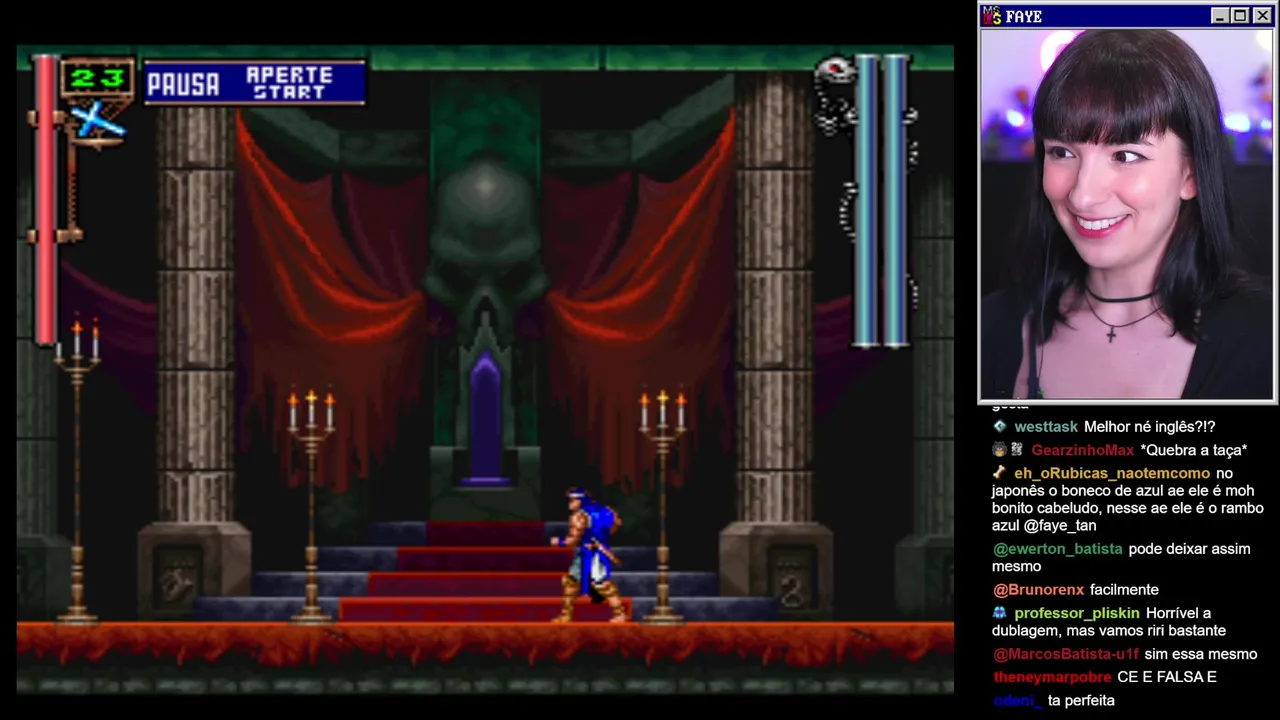Open the westtask username in chat
Viewport: 1280px width, 720px height.
pos(1046,427)
